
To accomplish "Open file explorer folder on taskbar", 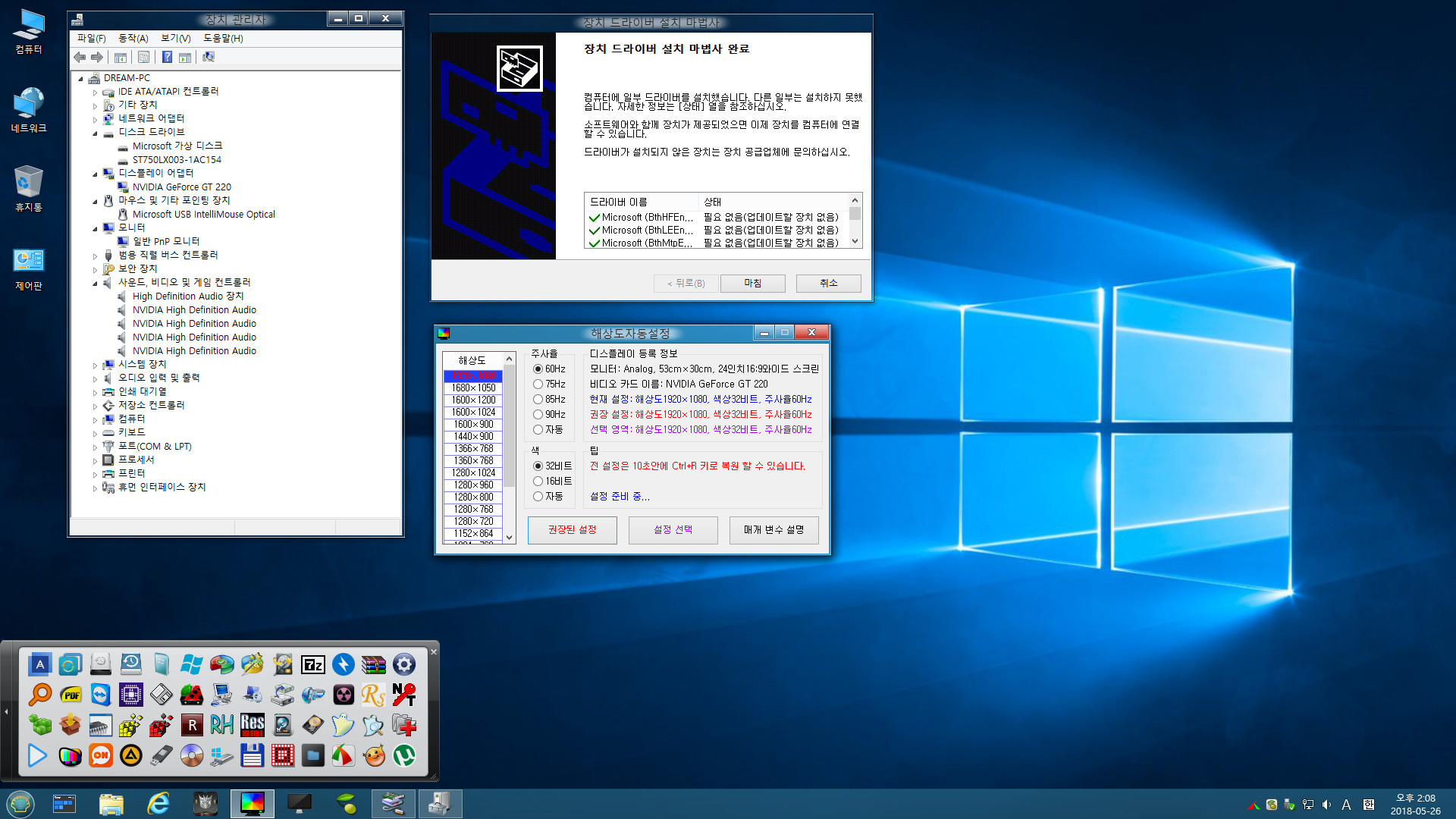I will point(111,803).
